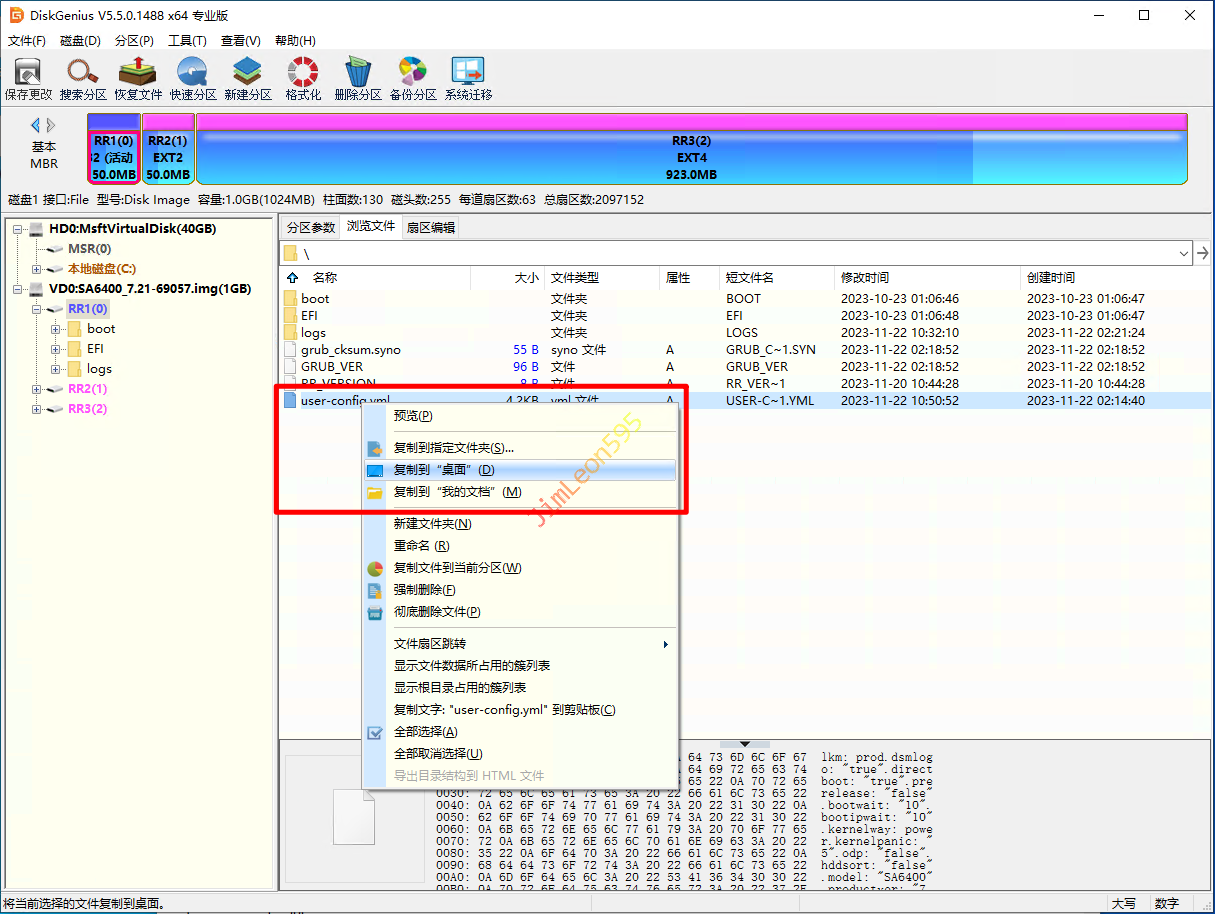This screenshot has height=914, width=1215.
Task: Click the 删除分区 delete partition icon
Action: click(x=357, y=78)
